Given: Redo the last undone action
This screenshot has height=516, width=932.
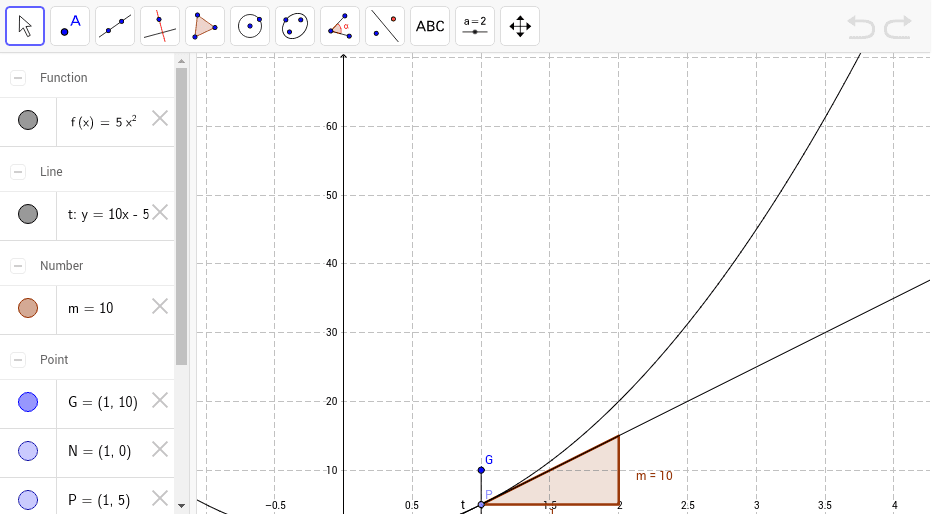Looking at the screenshot, I should (x=898, y=27).
